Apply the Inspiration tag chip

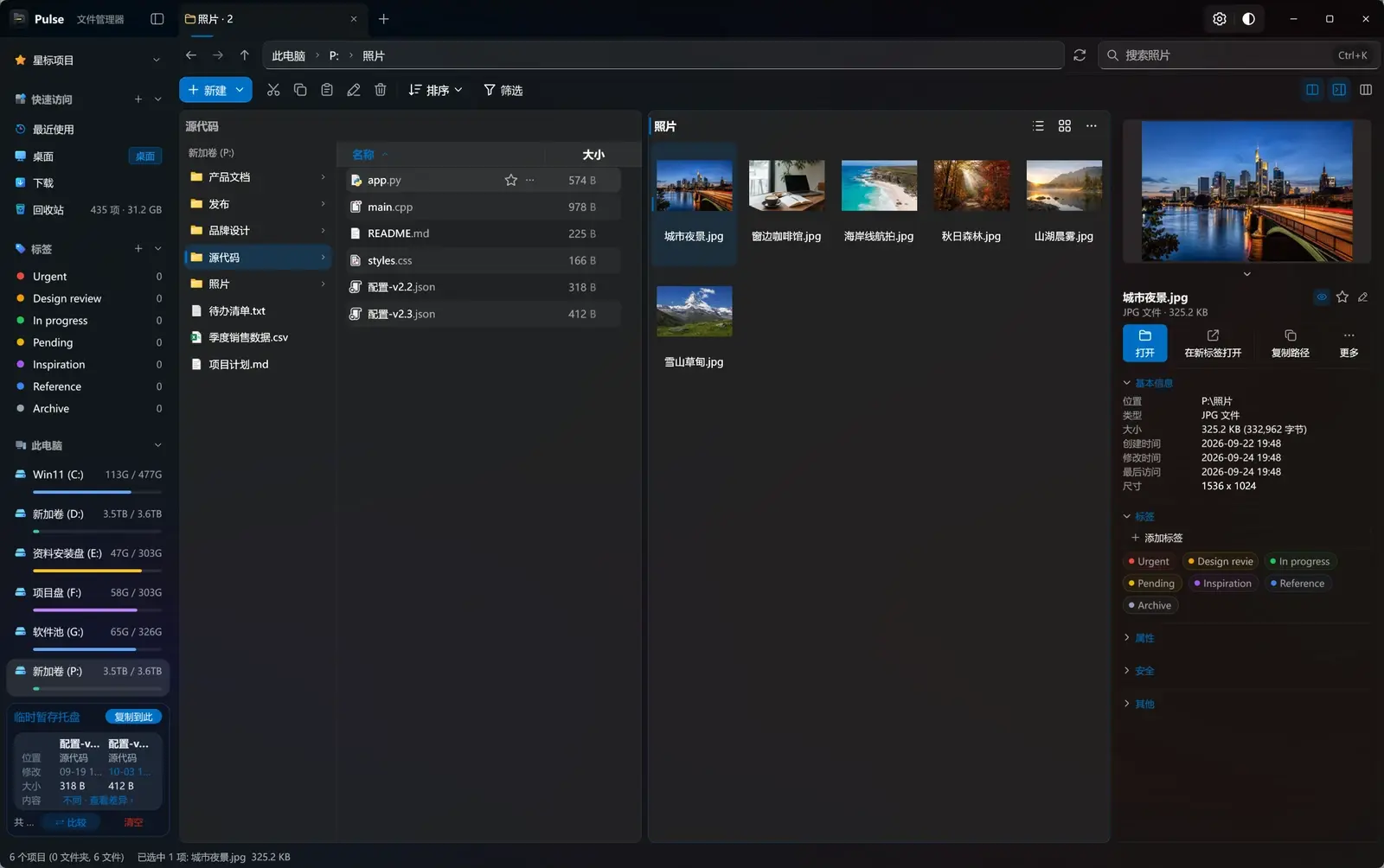1222,584
